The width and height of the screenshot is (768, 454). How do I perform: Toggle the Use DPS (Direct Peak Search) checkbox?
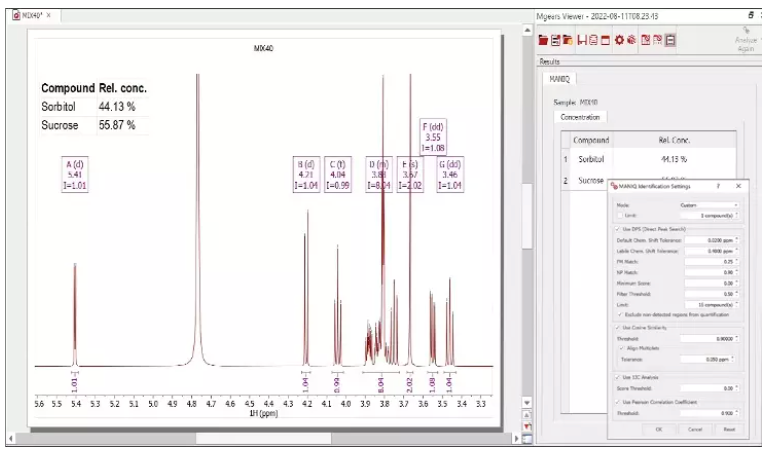pyautogui.click(x=618, y=229)
